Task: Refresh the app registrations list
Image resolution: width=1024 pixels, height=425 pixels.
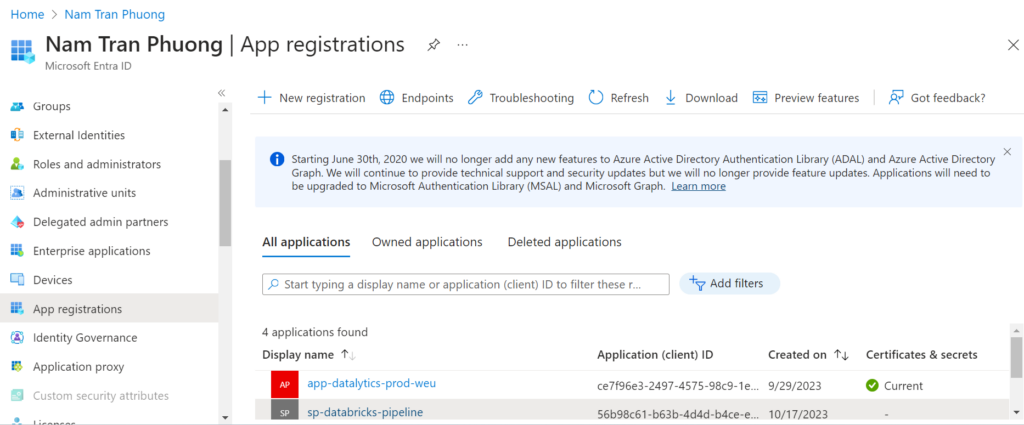Action: 618,98
